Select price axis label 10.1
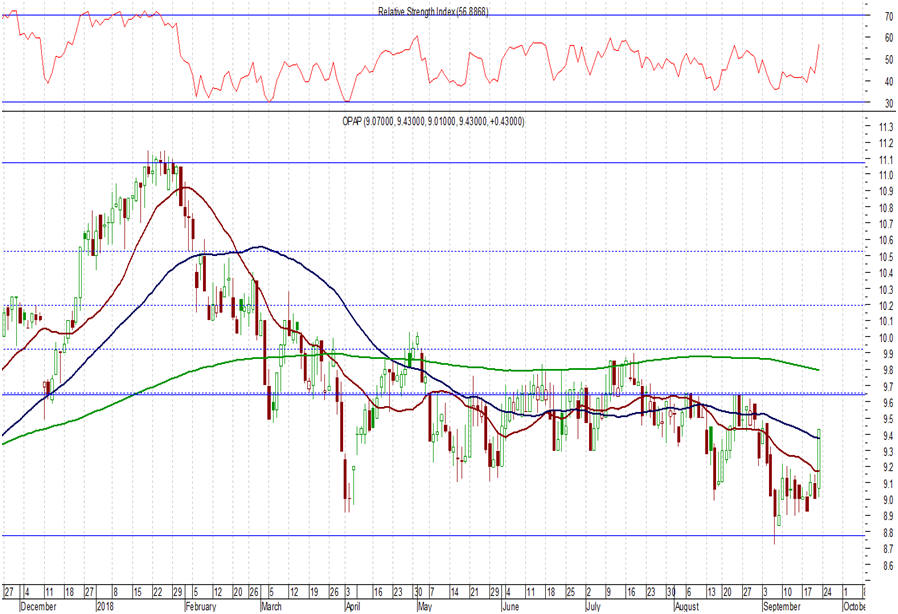 click(887, 321)
